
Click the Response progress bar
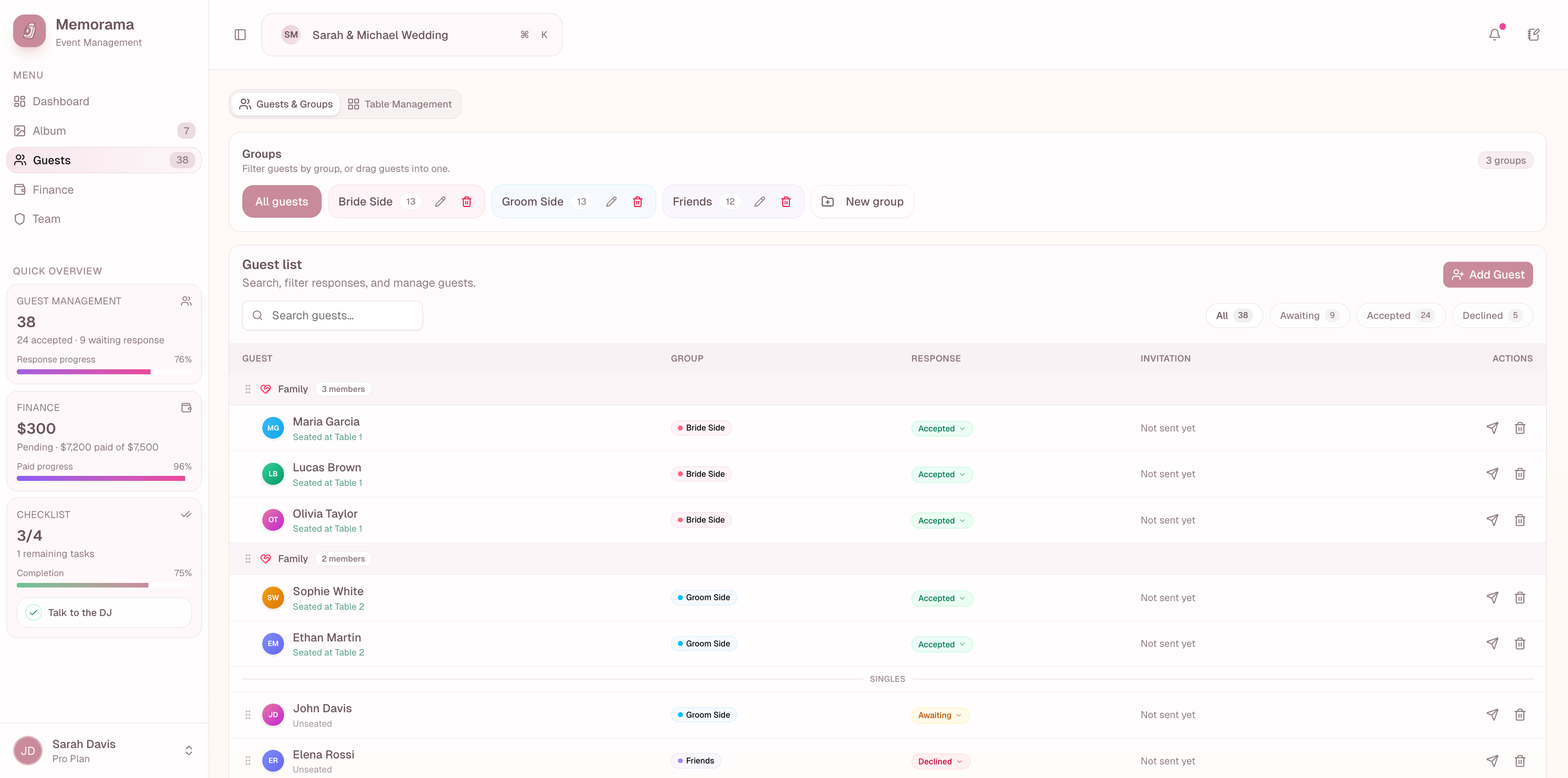click(x=103, y=372)
